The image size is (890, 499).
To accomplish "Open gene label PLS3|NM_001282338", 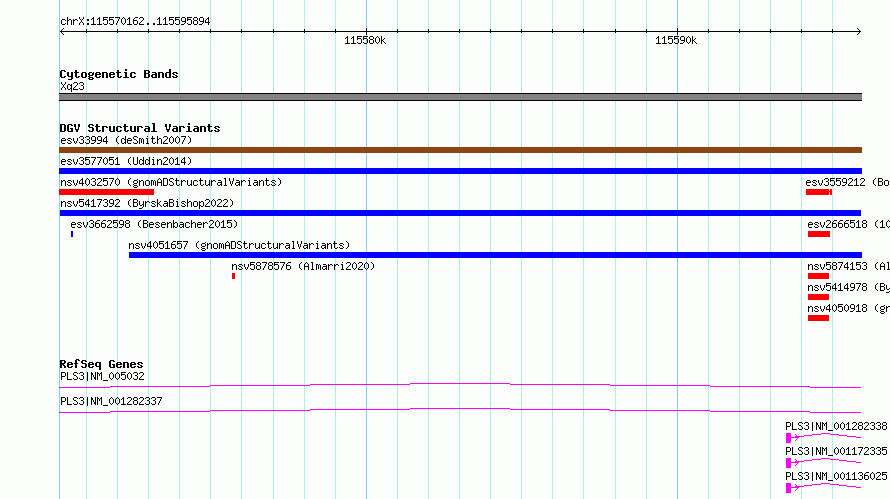I will click(836, 426).
